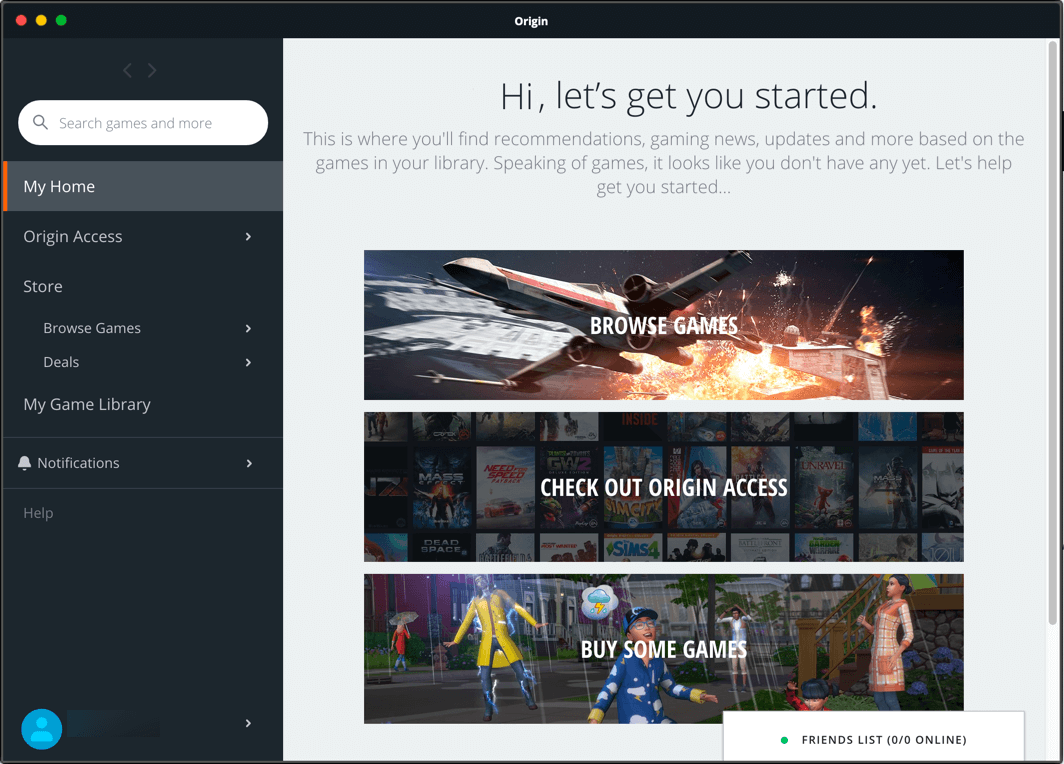Expand the Origin Access chevron

(x=248, y=236)
